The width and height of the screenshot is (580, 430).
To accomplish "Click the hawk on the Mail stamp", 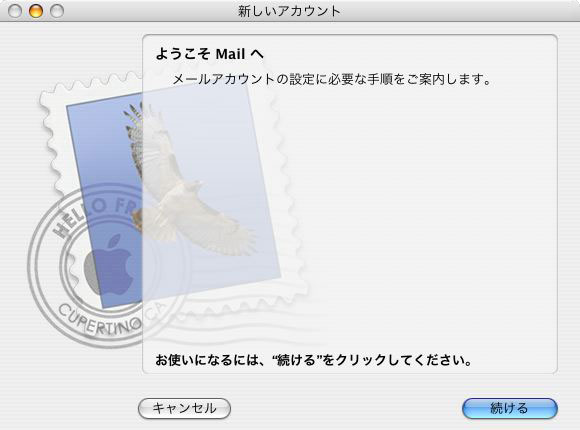I will pos(185,181).
